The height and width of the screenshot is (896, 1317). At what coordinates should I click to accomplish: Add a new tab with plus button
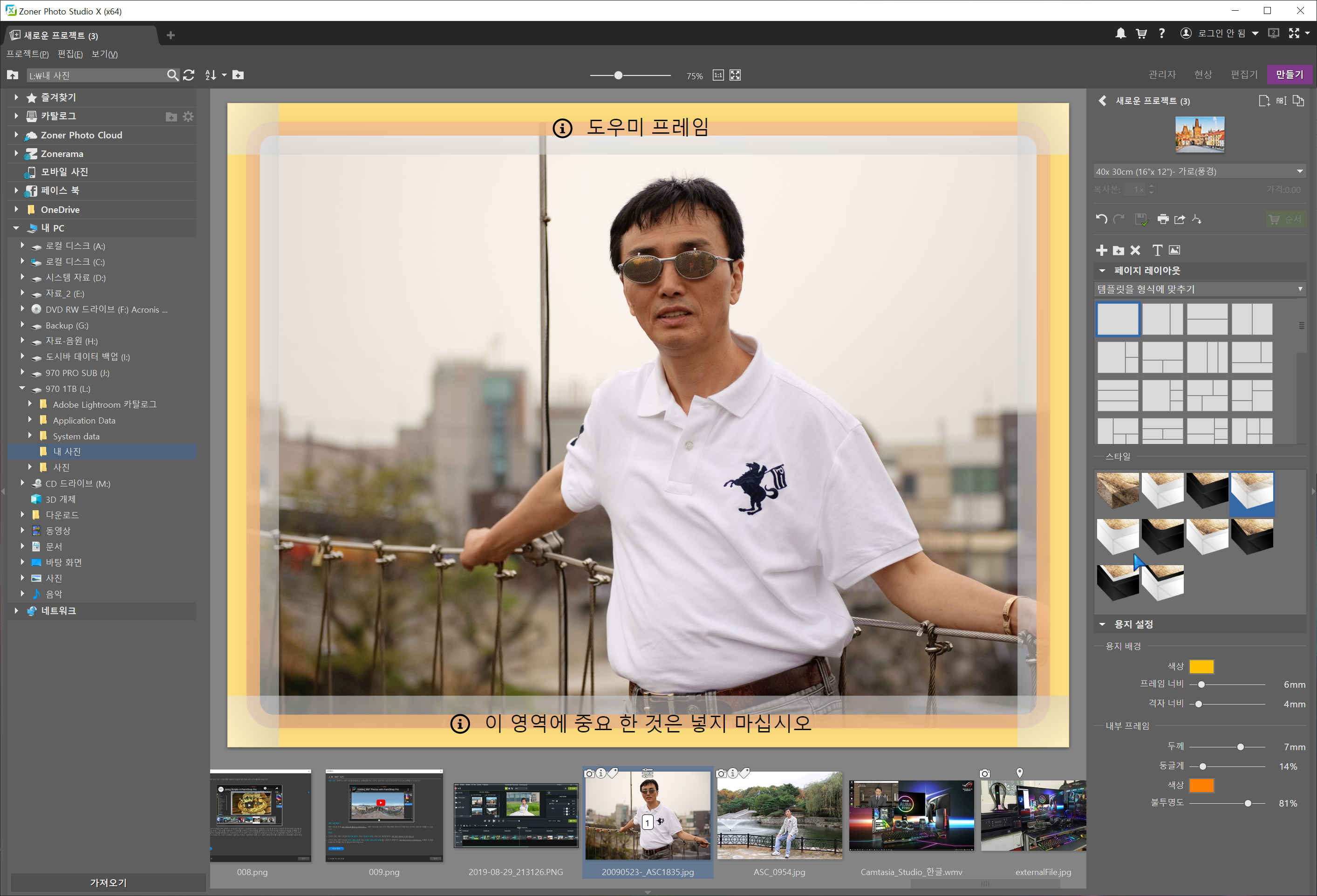pos(171,35)
